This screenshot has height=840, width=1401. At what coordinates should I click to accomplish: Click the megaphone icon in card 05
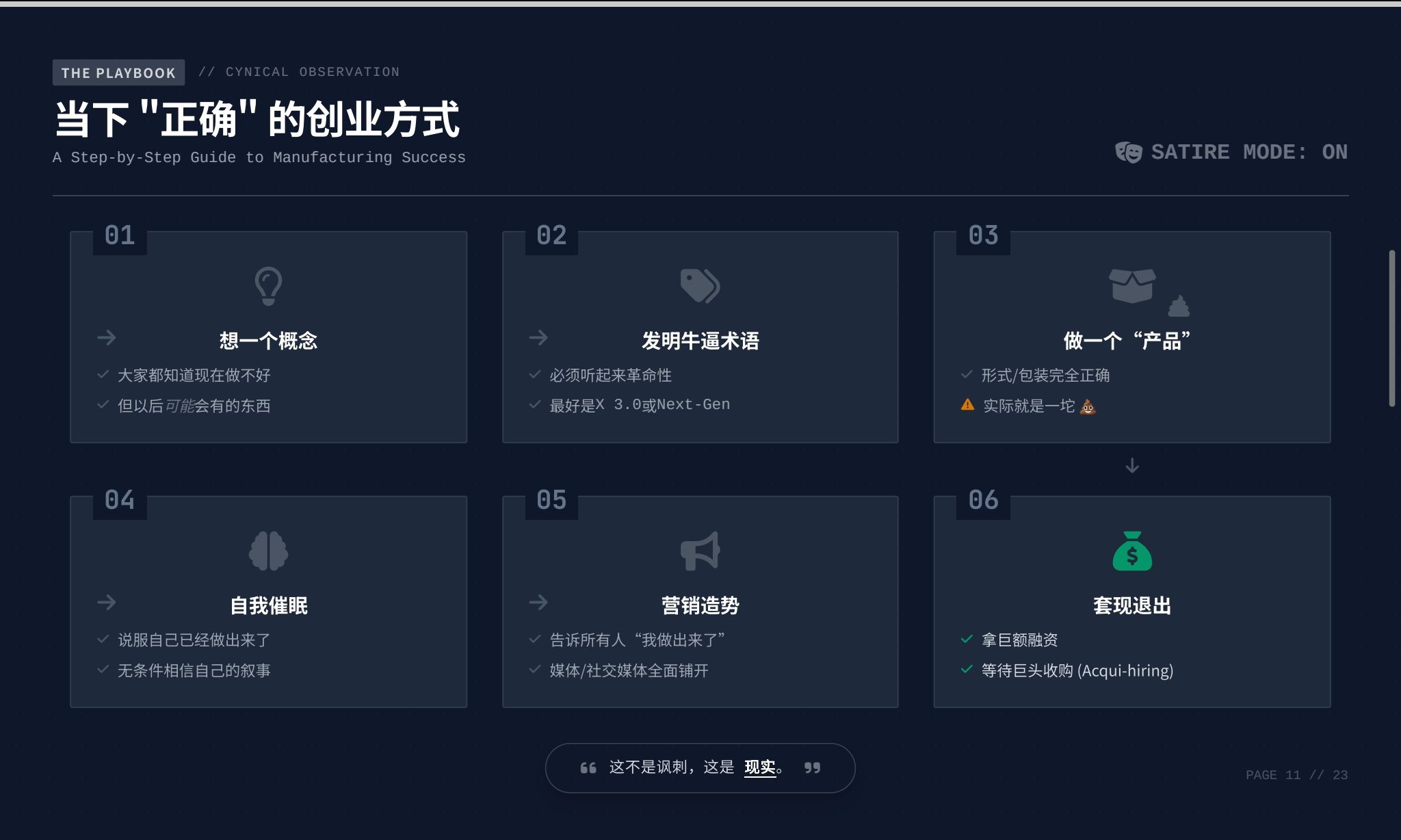(700, 551)
